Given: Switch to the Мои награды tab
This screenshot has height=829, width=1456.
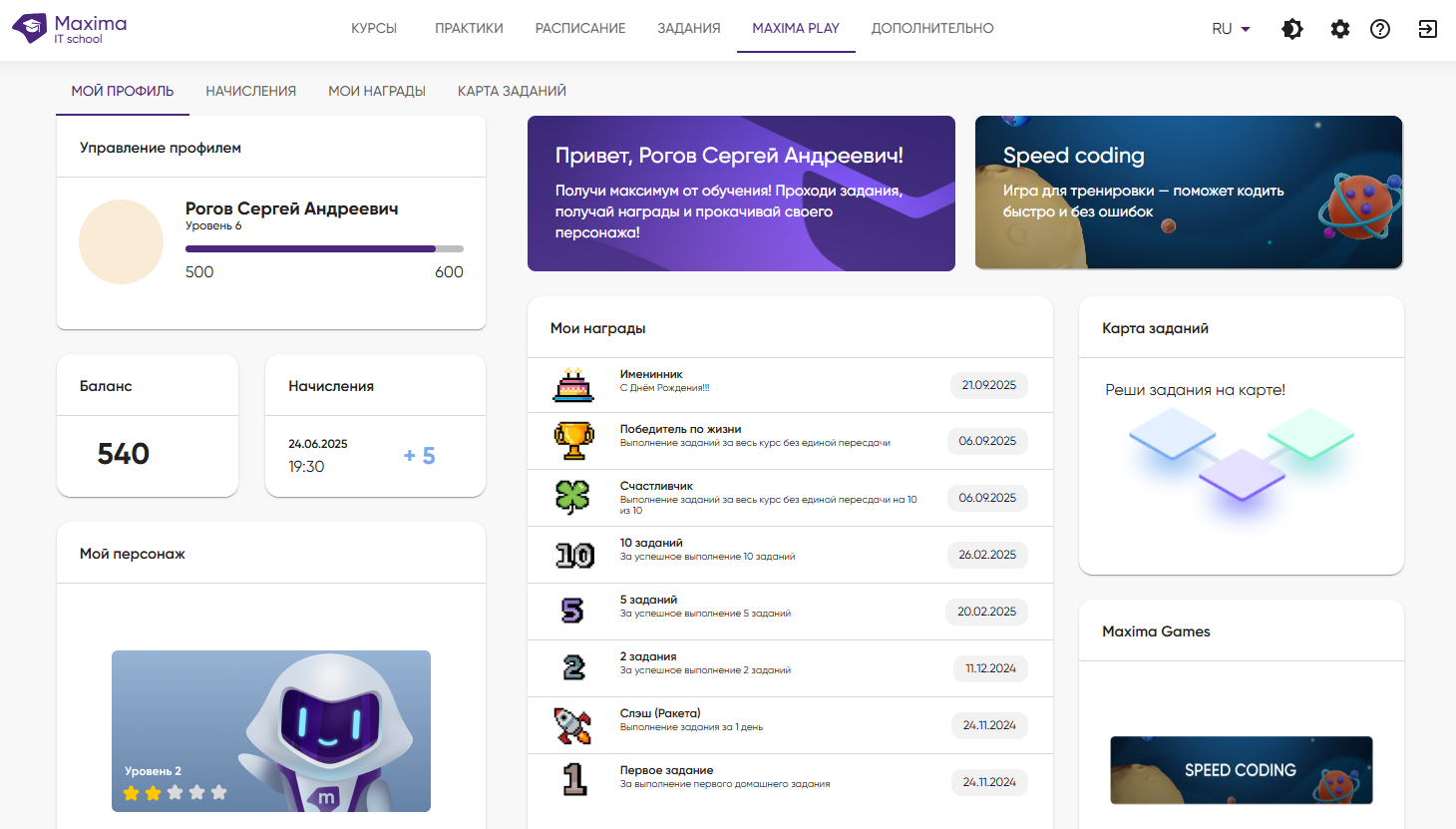Looking at the screenshot, I should 377,91.
